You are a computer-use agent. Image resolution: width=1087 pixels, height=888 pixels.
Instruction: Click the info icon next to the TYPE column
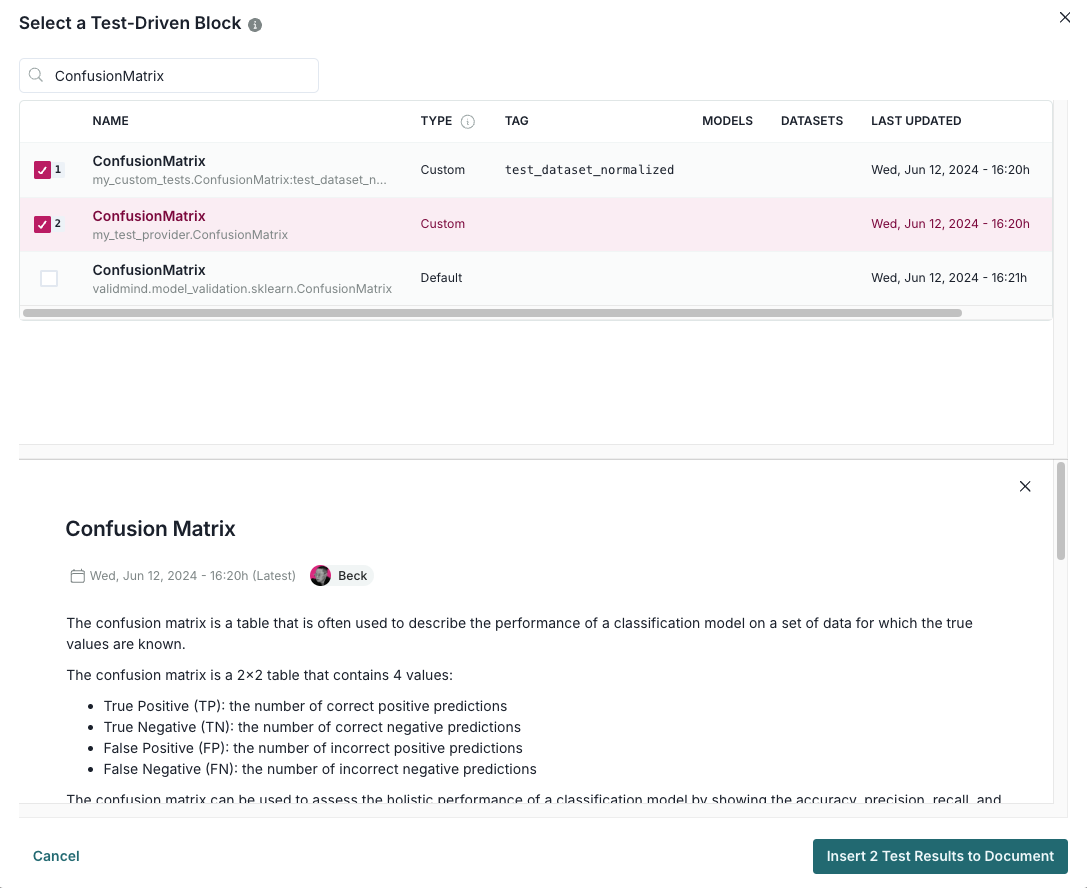(x=466, y=121)
